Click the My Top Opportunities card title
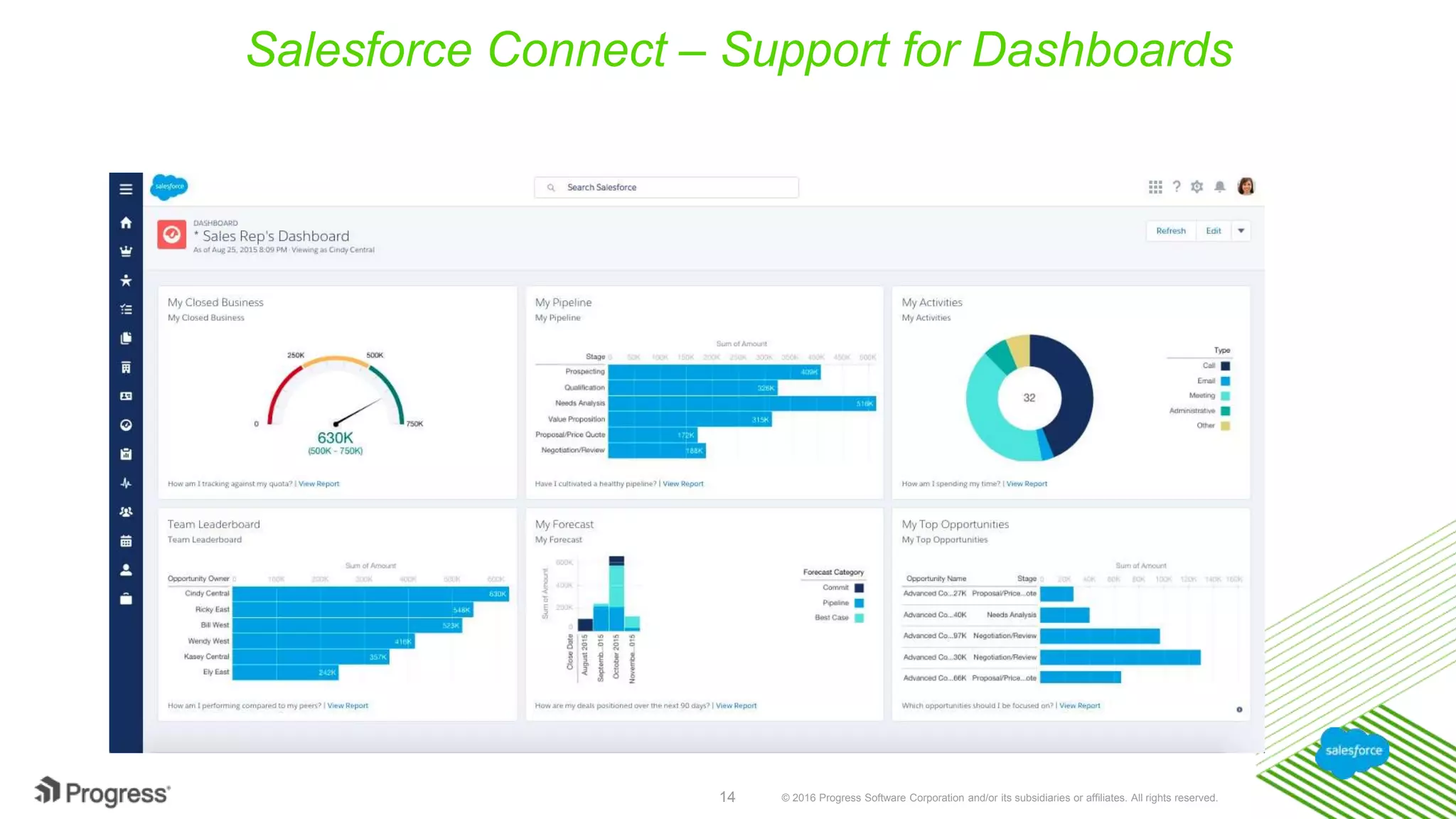Viewport: 1456px width, 819px height. (955, 525)
